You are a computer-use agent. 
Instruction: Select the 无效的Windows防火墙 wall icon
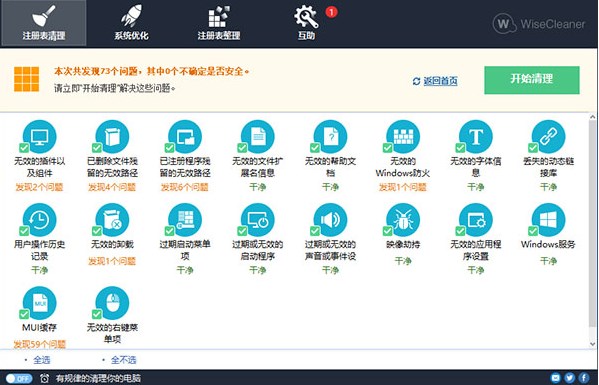[403, 137]
